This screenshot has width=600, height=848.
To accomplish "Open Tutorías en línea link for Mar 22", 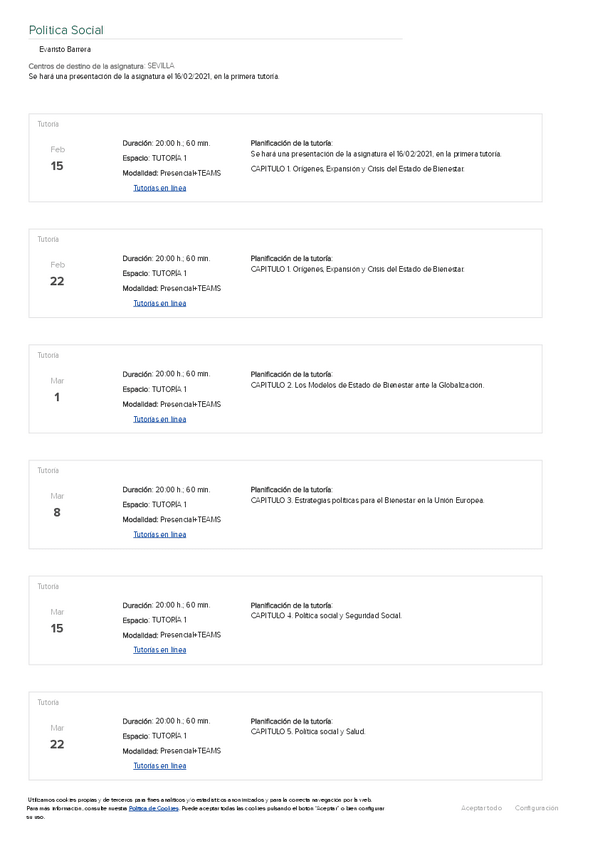I will tap(160, 766).
